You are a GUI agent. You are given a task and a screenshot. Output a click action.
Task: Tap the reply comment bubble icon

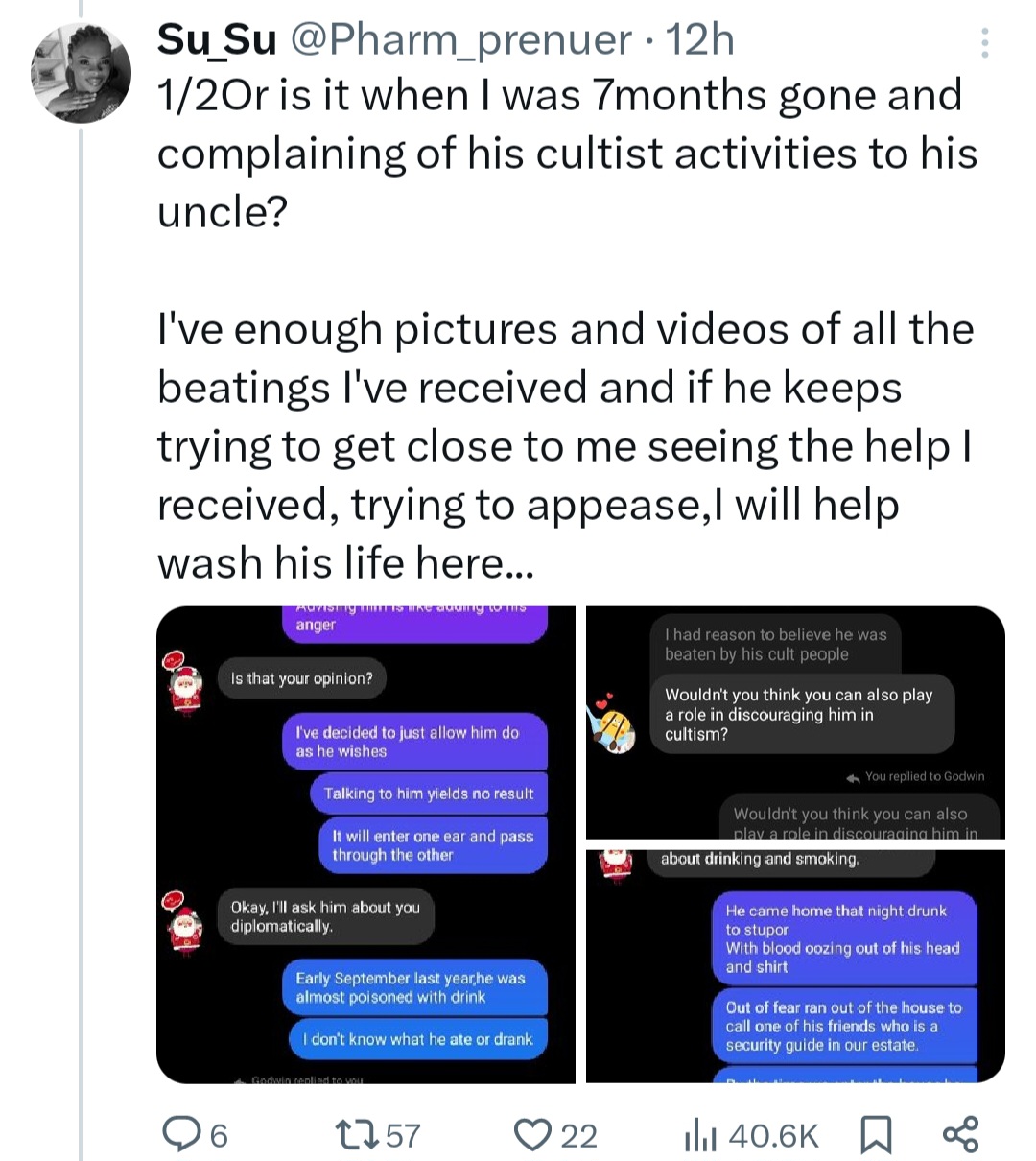pos(179,1135)
